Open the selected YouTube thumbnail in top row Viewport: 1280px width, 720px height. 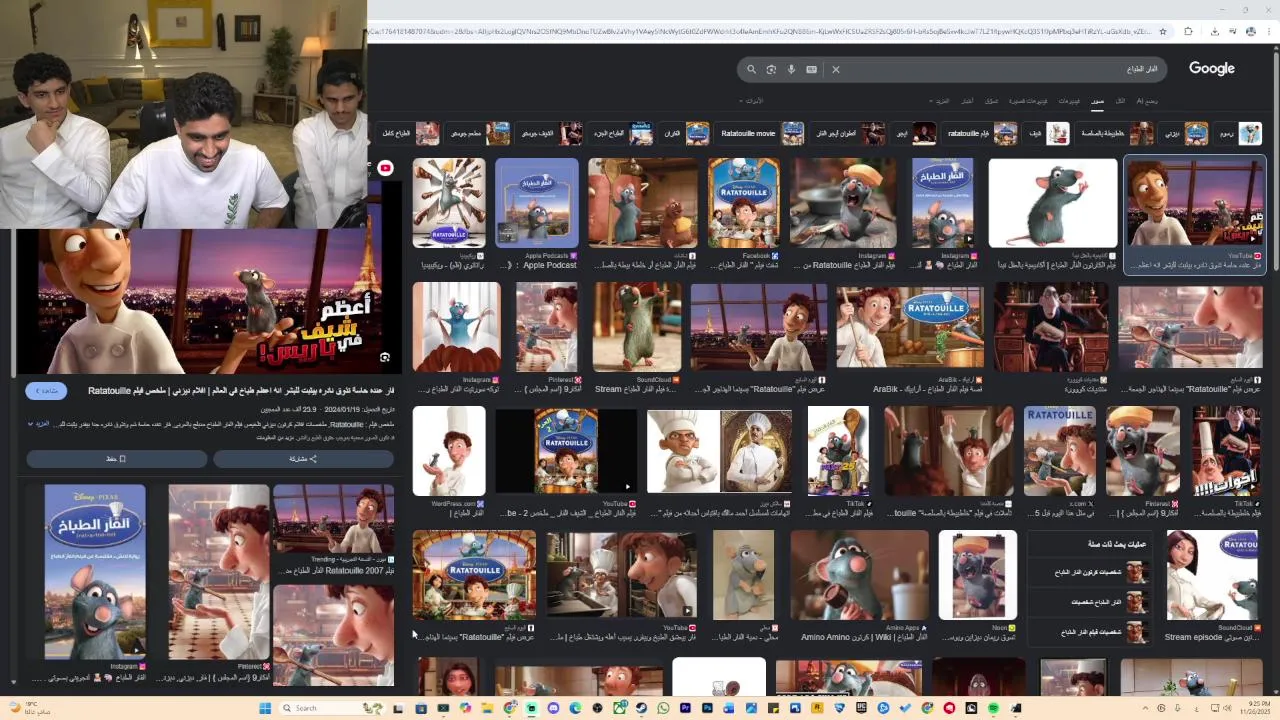[1195, 203]
